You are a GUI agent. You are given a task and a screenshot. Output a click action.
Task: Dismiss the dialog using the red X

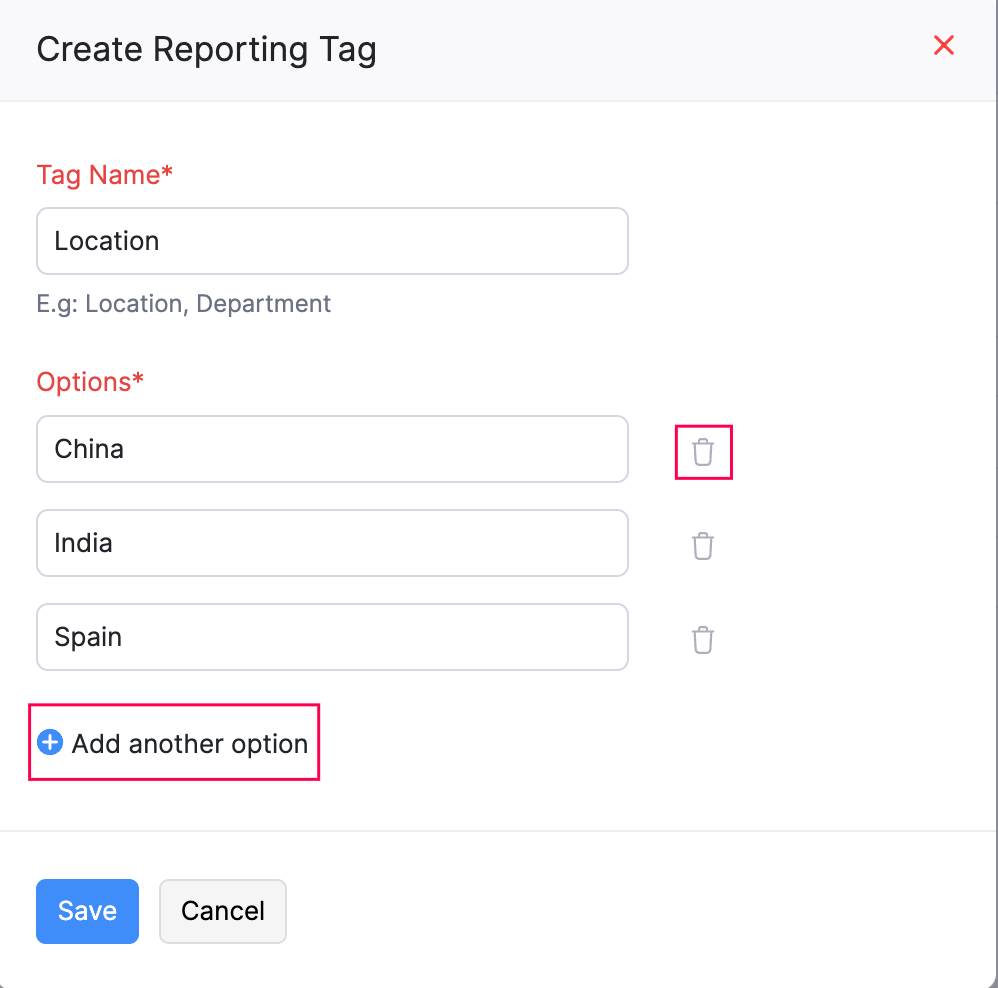(x=944, y=45)
